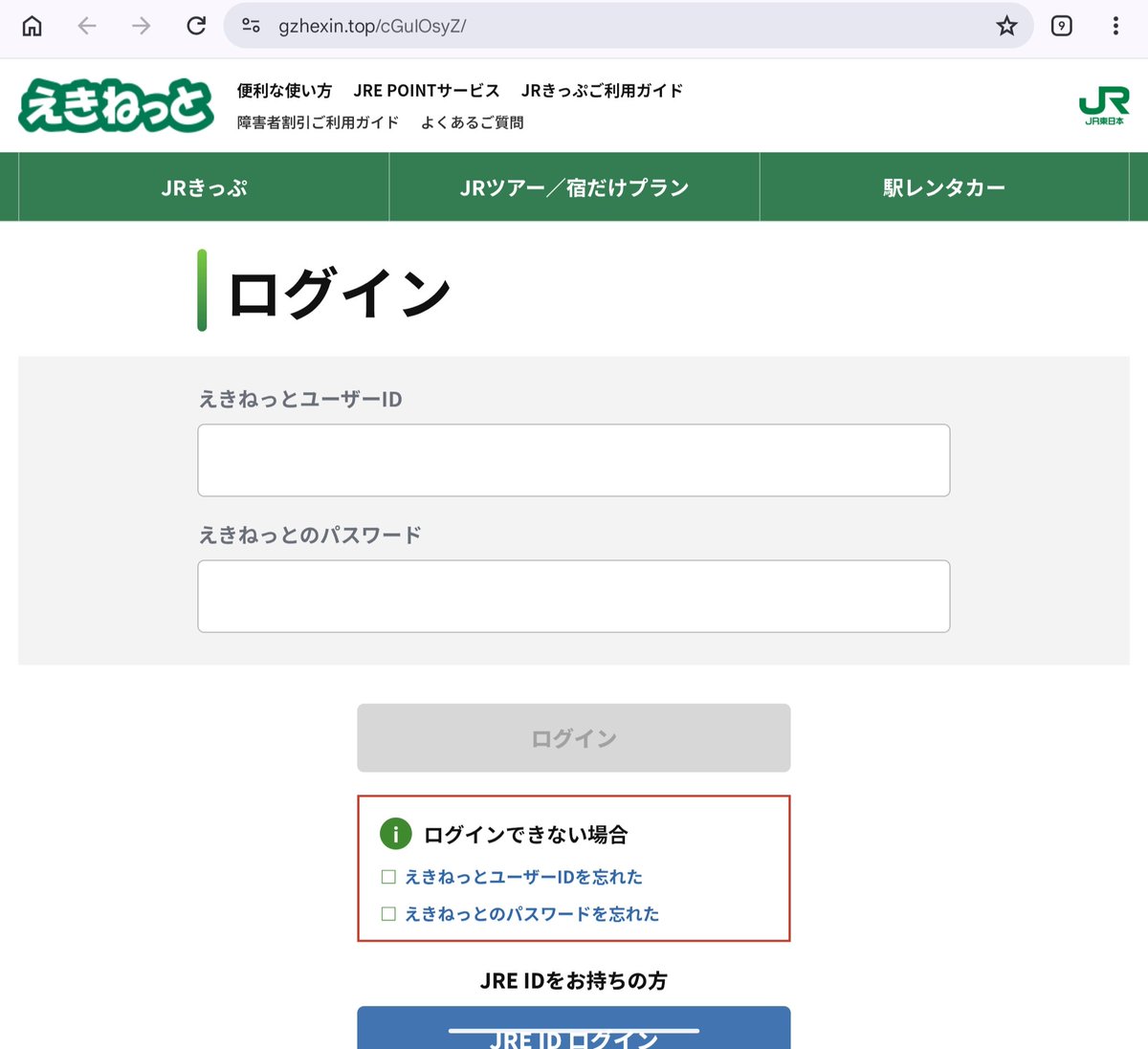Click the blue JRE IDログイン button

click(574, 1028)
